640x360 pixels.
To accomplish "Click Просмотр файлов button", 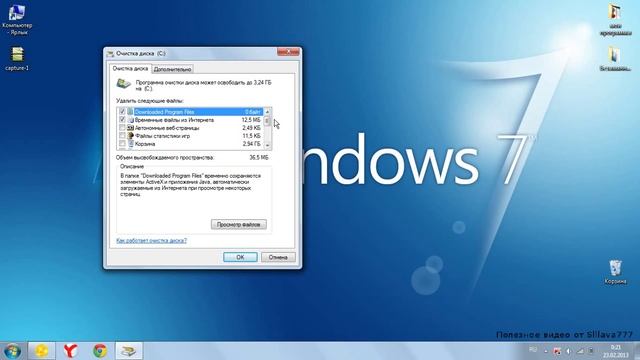I will coord(239,224).
